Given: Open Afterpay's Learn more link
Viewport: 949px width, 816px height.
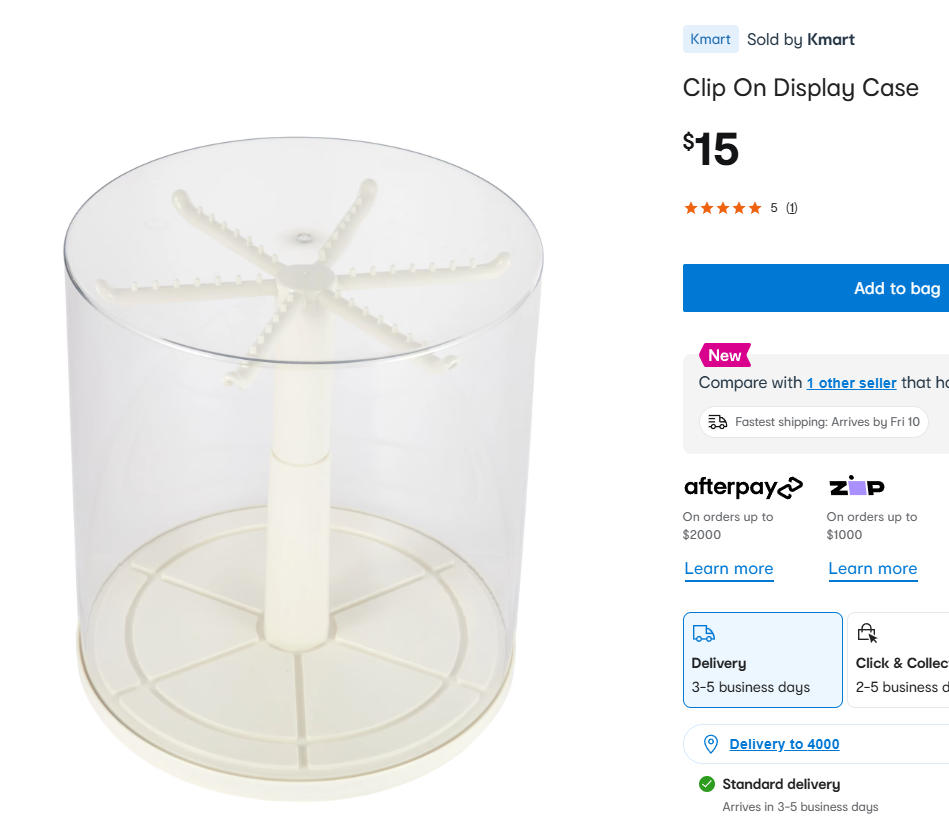Looking at the screenshot, I should [x=728, y=569].
